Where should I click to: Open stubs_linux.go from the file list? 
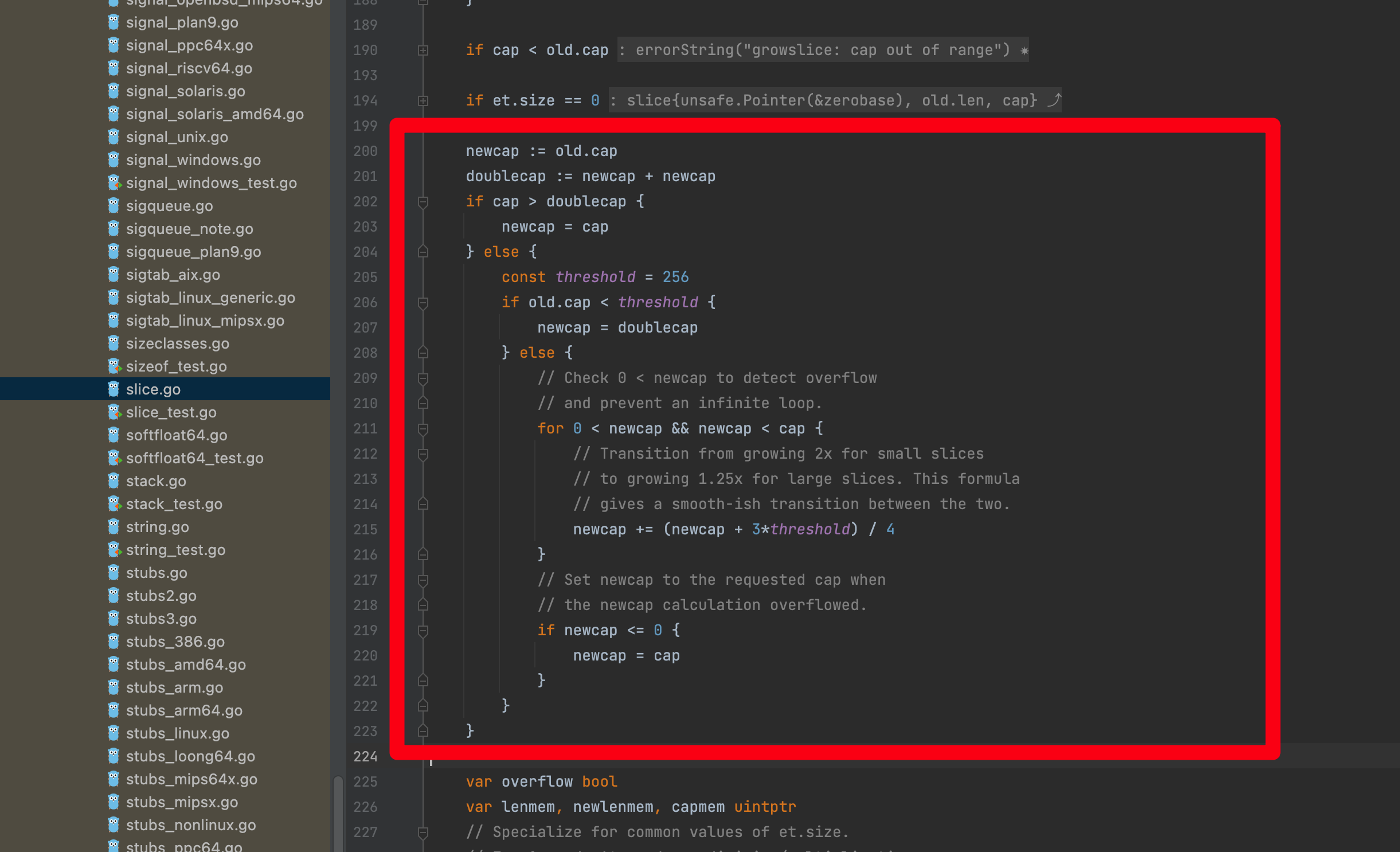pyautogui.click(x=178, y=733)
